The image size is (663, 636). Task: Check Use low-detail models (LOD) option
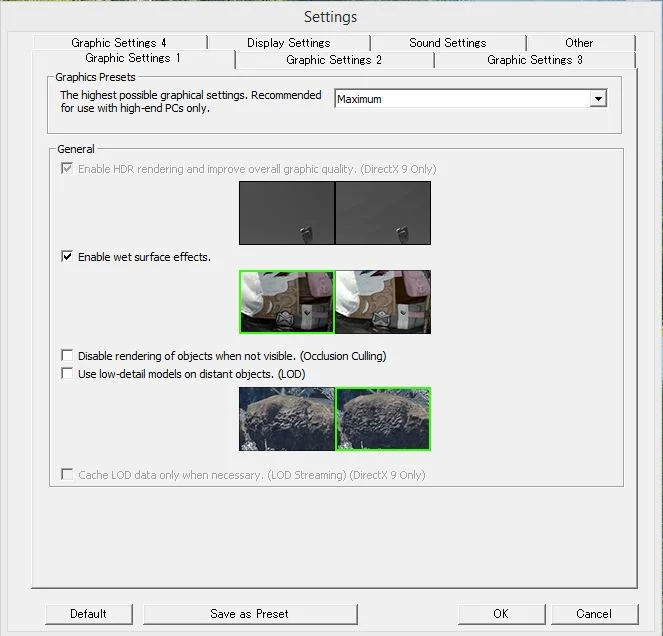67,373
